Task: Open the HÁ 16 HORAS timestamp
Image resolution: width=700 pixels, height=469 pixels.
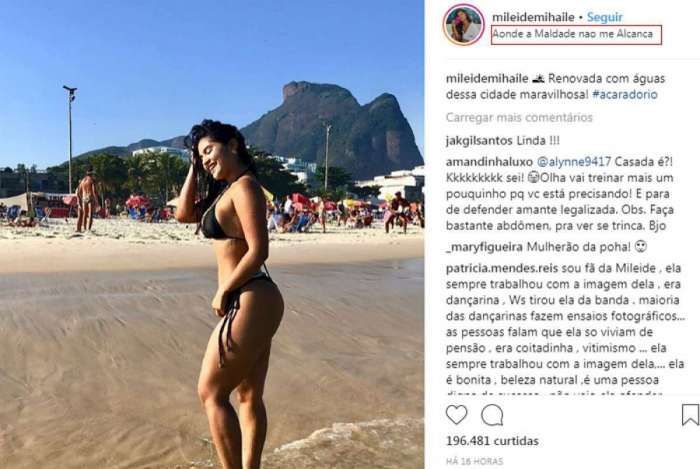Action: (x=474, y=461)
